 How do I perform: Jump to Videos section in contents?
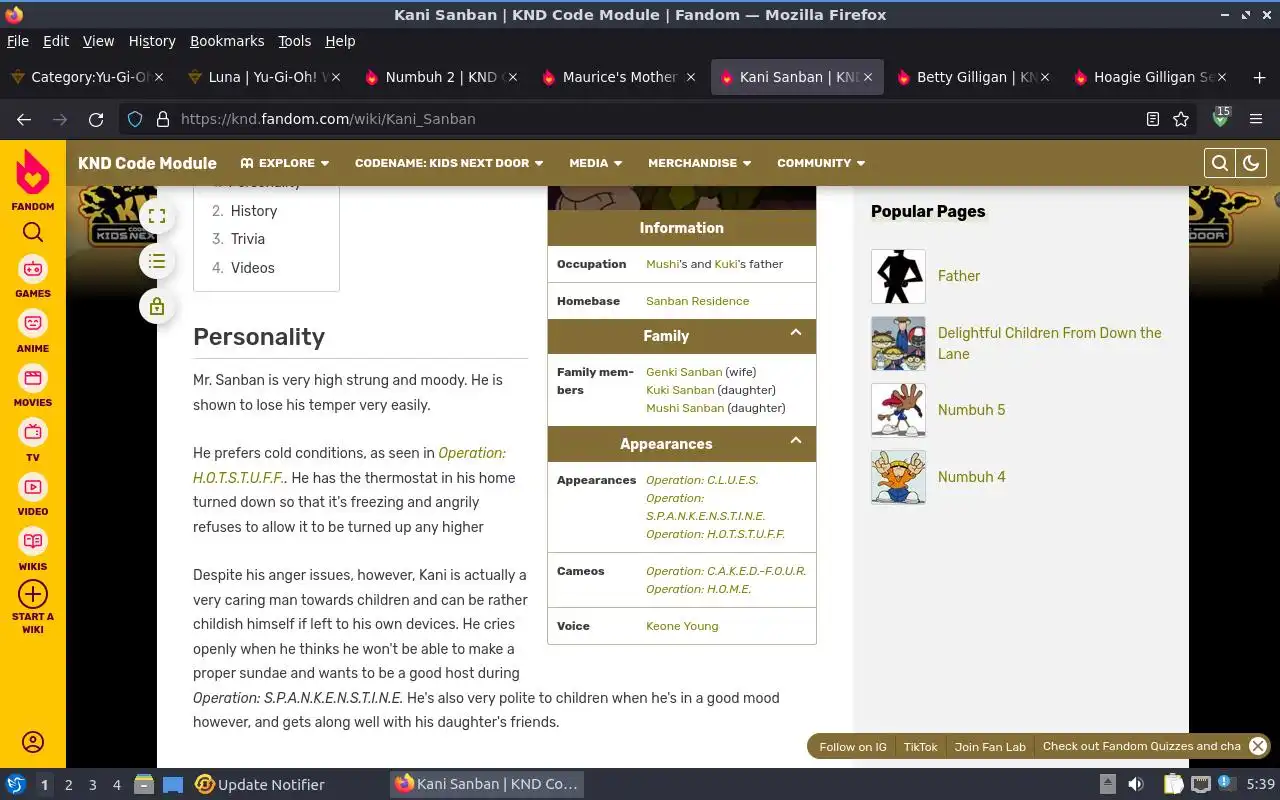[x=252, y=268]
